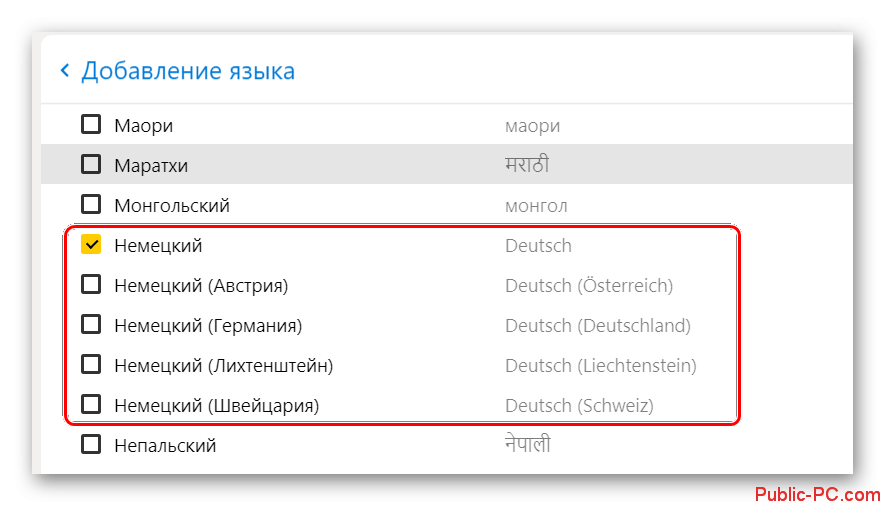Screen dimensions: 885x506
Task: Click the back chevron beside Добавление языка
Action: tap(65, 71)
